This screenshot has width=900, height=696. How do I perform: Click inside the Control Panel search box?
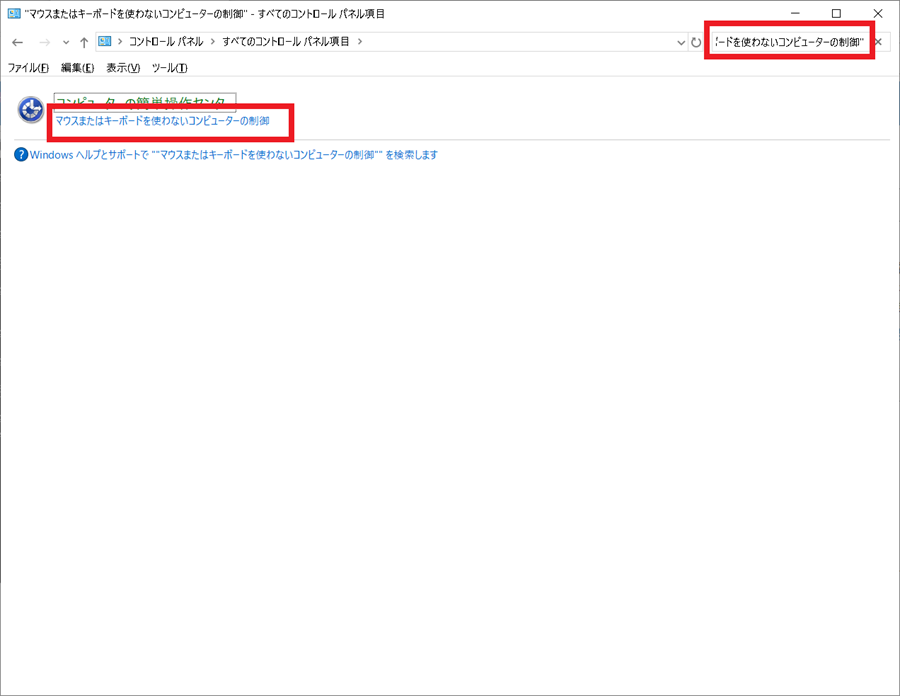(x=789, y=42)
